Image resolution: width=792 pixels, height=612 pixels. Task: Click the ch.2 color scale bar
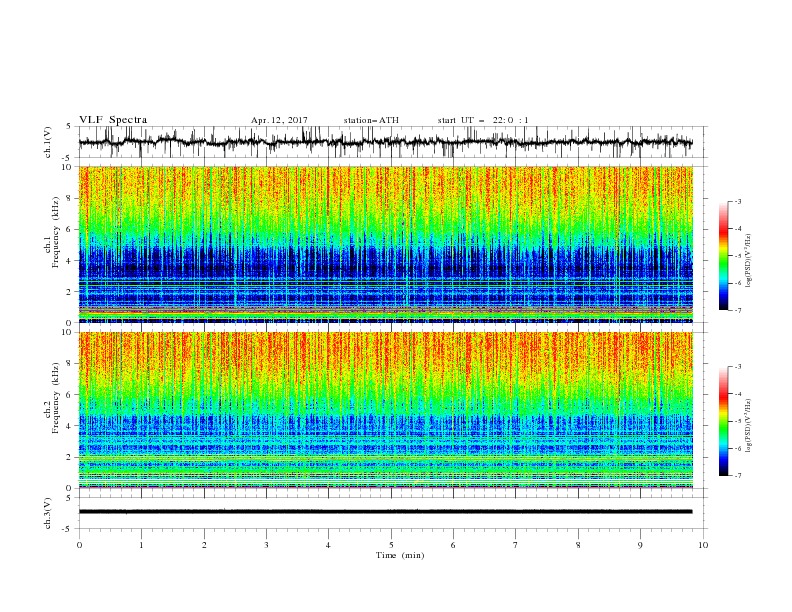point(723,421)
